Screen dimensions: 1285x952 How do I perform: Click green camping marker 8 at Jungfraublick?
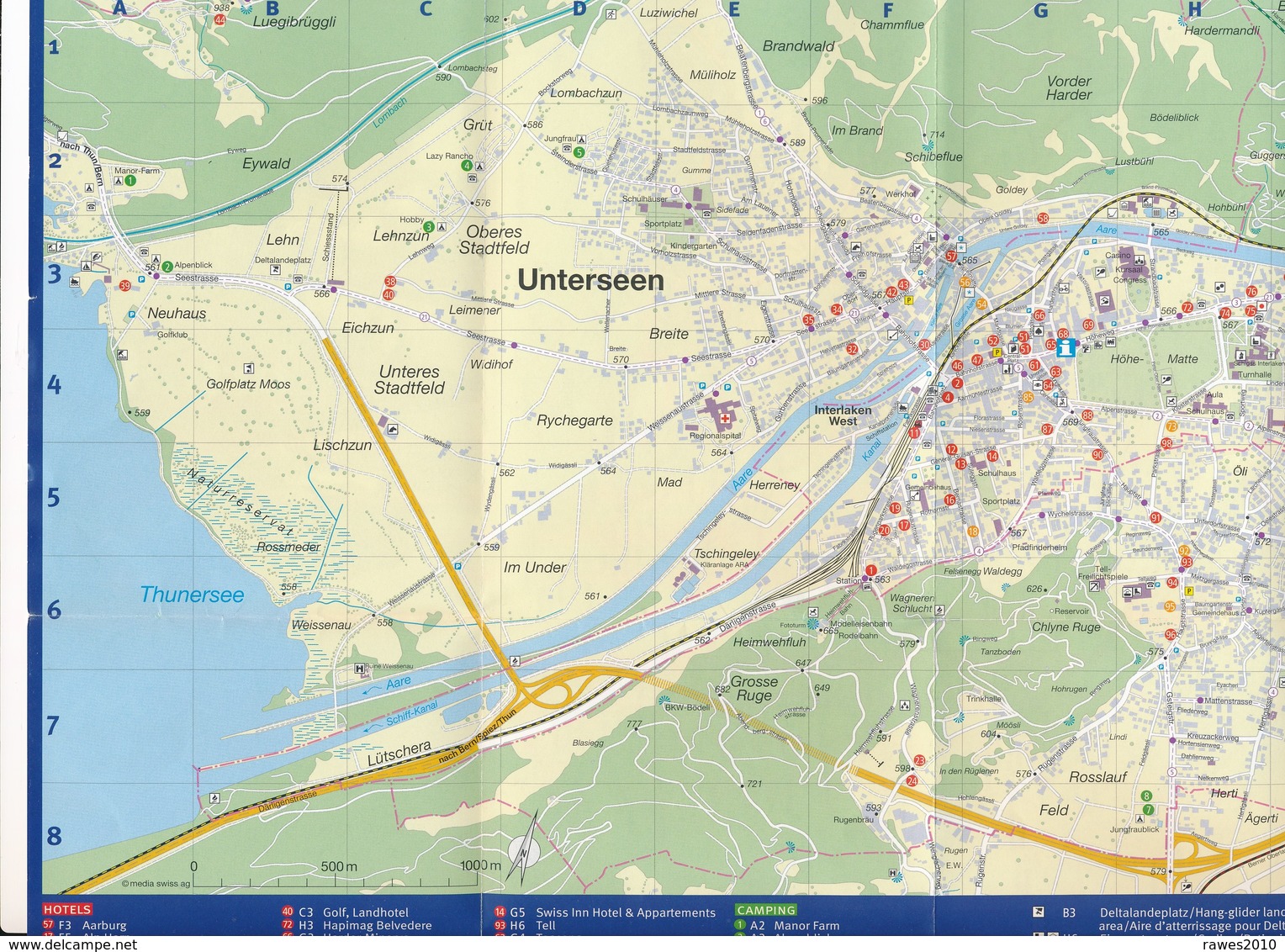point(1146,796)
